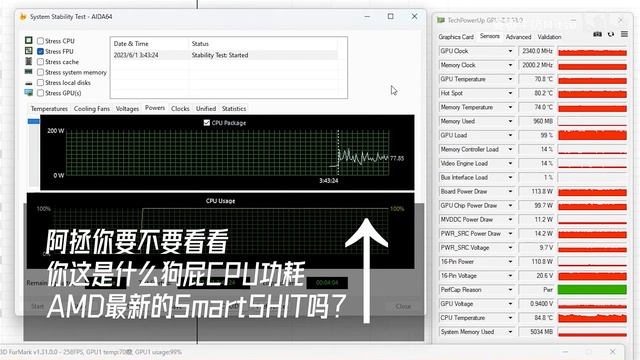
Task: Click the 2340.0 MHz GPU Clock value
Action: point(537,51)
